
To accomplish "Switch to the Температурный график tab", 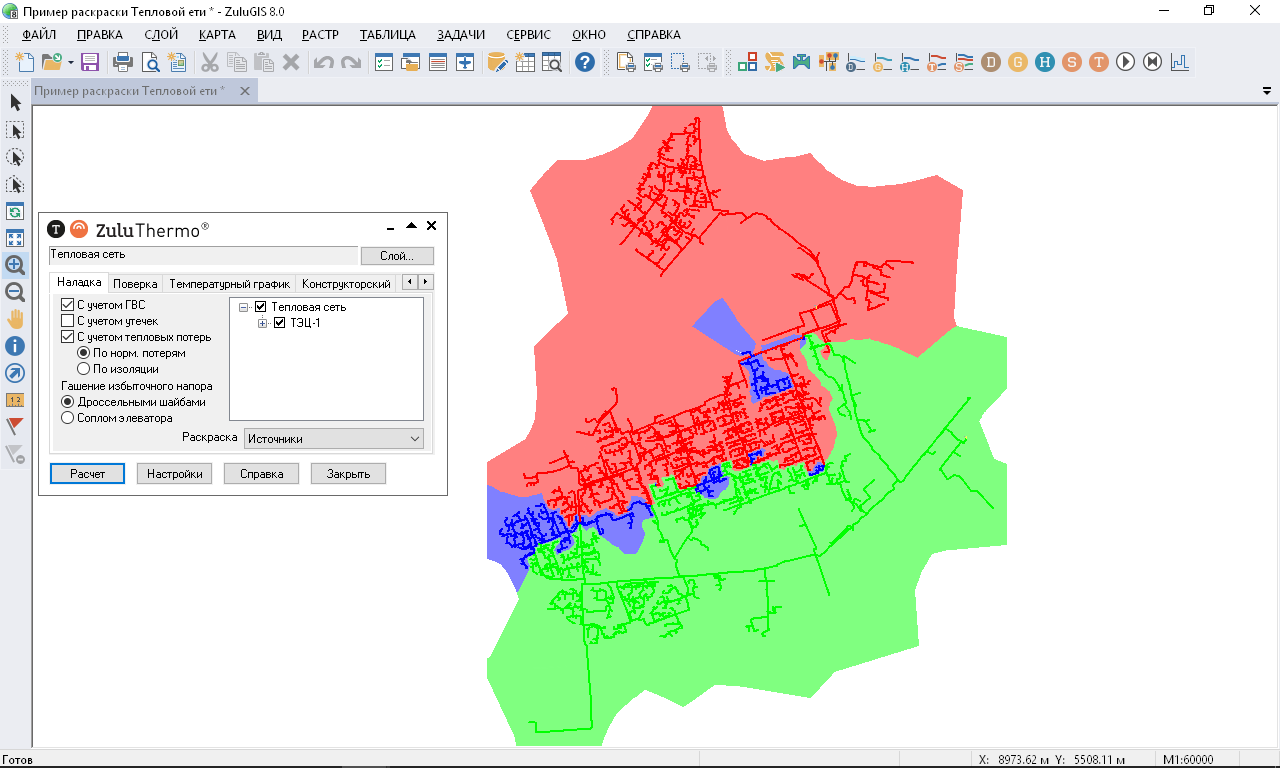I will click(229, 284).
